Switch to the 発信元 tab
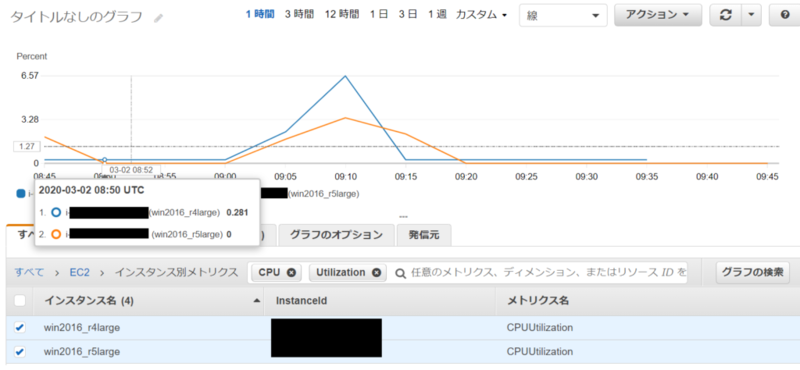This screenshot has width=800, height=370. pos(424,235)
